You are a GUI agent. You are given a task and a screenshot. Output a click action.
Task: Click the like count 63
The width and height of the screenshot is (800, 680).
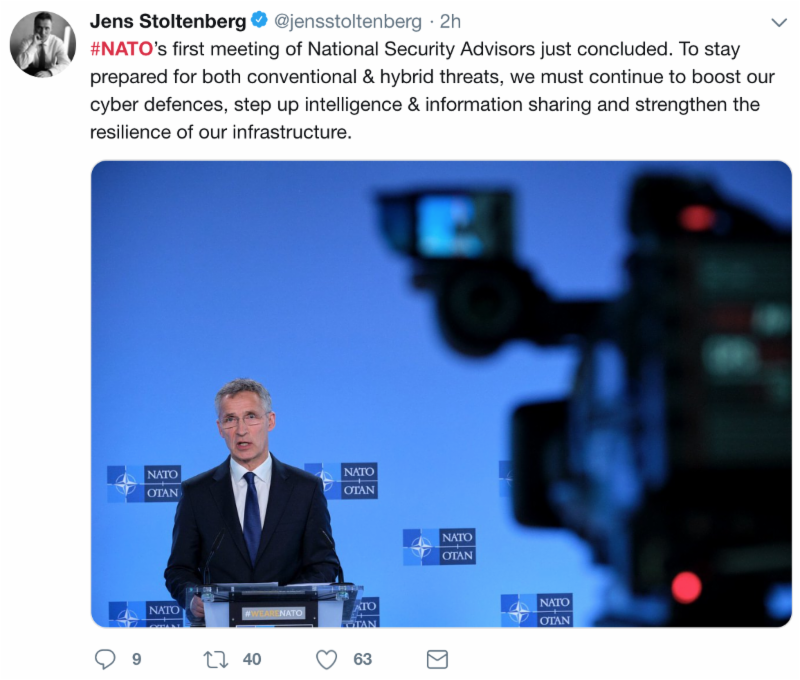pyautogui.click(x=363, y=659)
